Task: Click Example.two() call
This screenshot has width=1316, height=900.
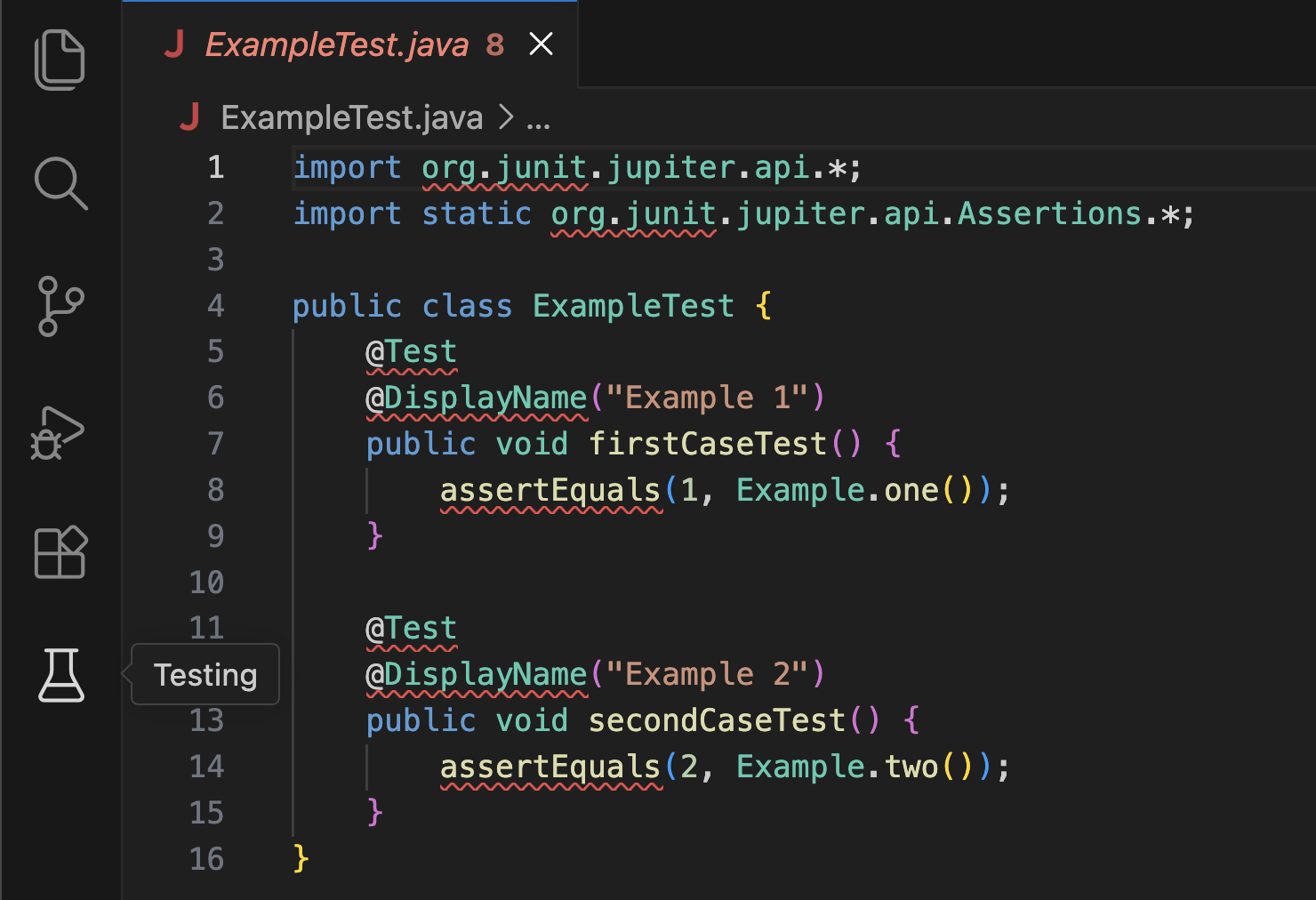Action: click(855, 767)
